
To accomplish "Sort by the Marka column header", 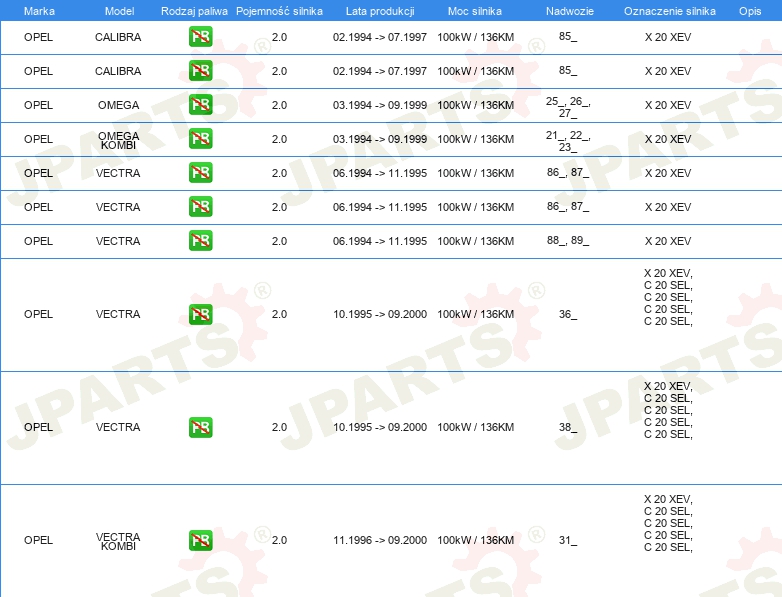I will [39, 11].
